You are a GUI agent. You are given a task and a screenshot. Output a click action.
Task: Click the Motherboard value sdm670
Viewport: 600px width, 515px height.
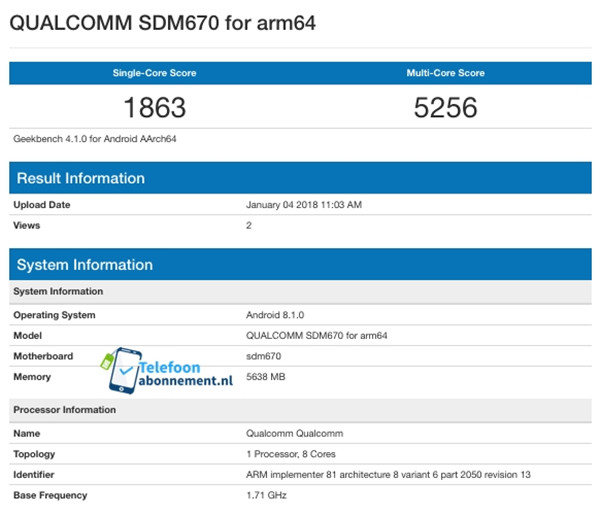265,356
